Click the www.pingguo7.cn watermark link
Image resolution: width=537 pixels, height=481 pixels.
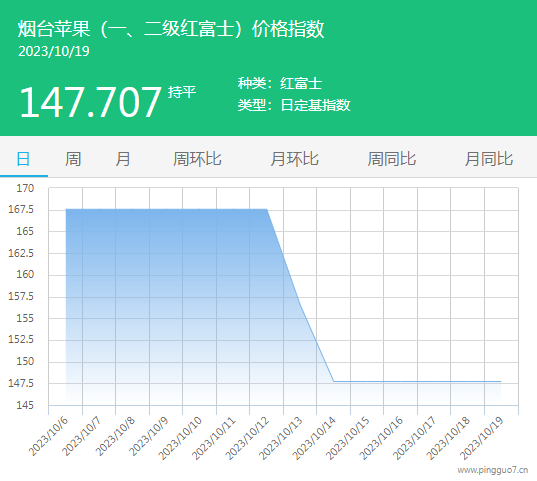(x=492, y=470)
